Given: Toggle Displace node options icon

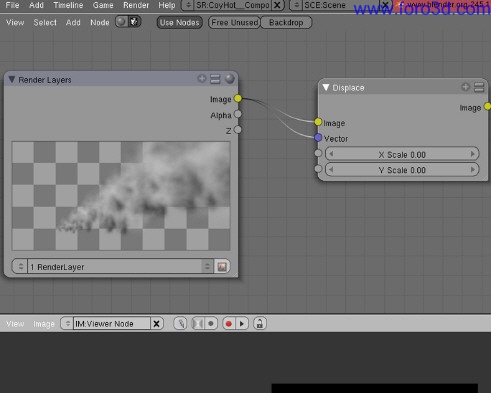Looking at the screenshot, I should click(479, 87).
